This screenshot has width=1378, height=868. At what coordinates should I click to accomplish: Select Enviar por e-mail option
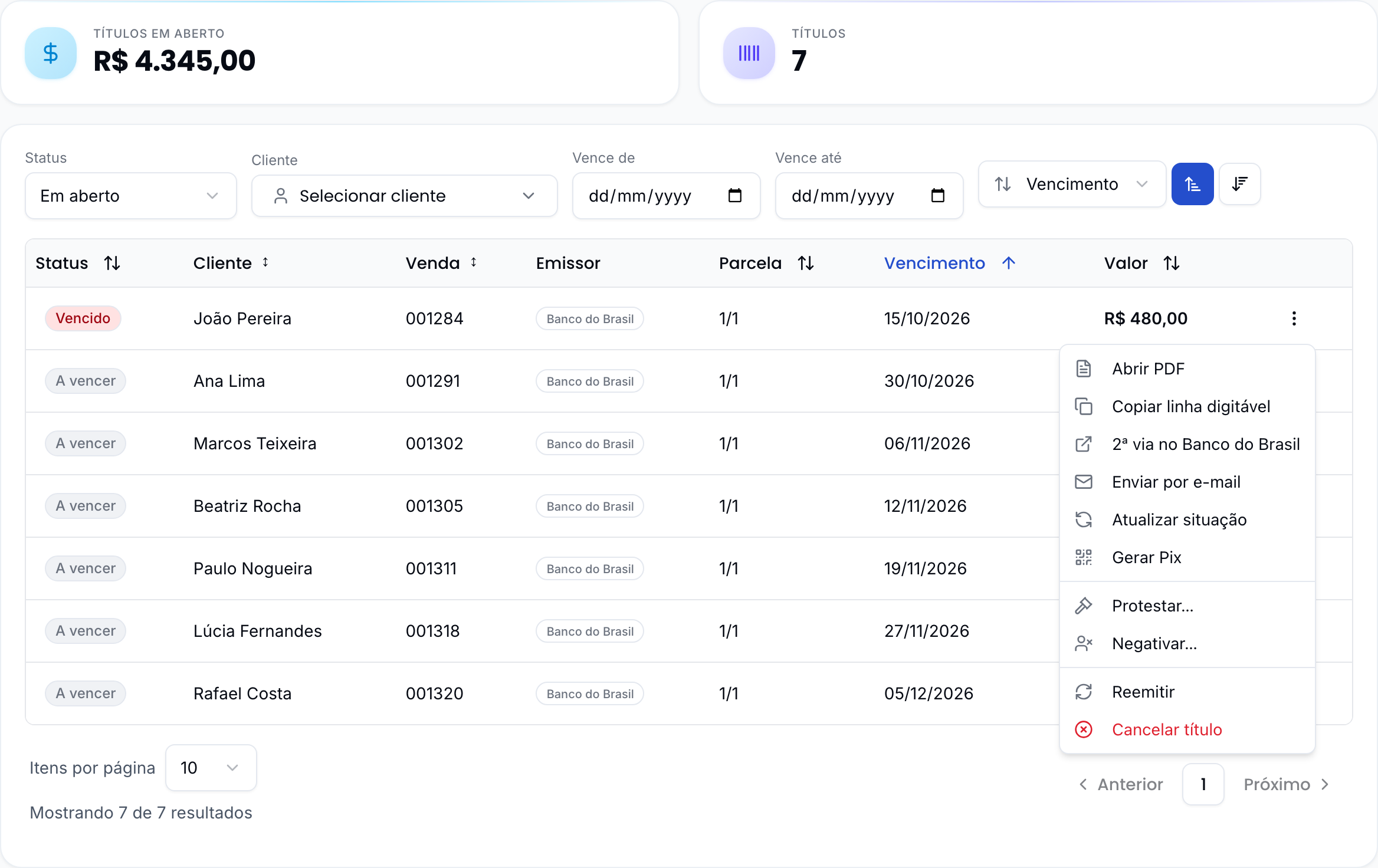(x=1187, y=482)
